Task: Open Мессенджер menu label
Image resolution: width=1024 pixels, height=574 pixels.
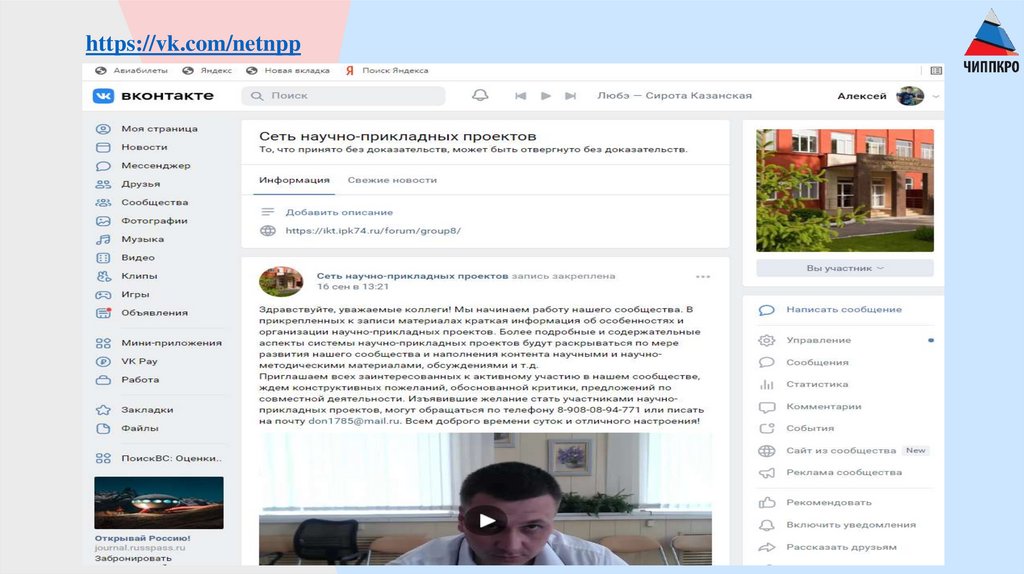Action: 156,165
